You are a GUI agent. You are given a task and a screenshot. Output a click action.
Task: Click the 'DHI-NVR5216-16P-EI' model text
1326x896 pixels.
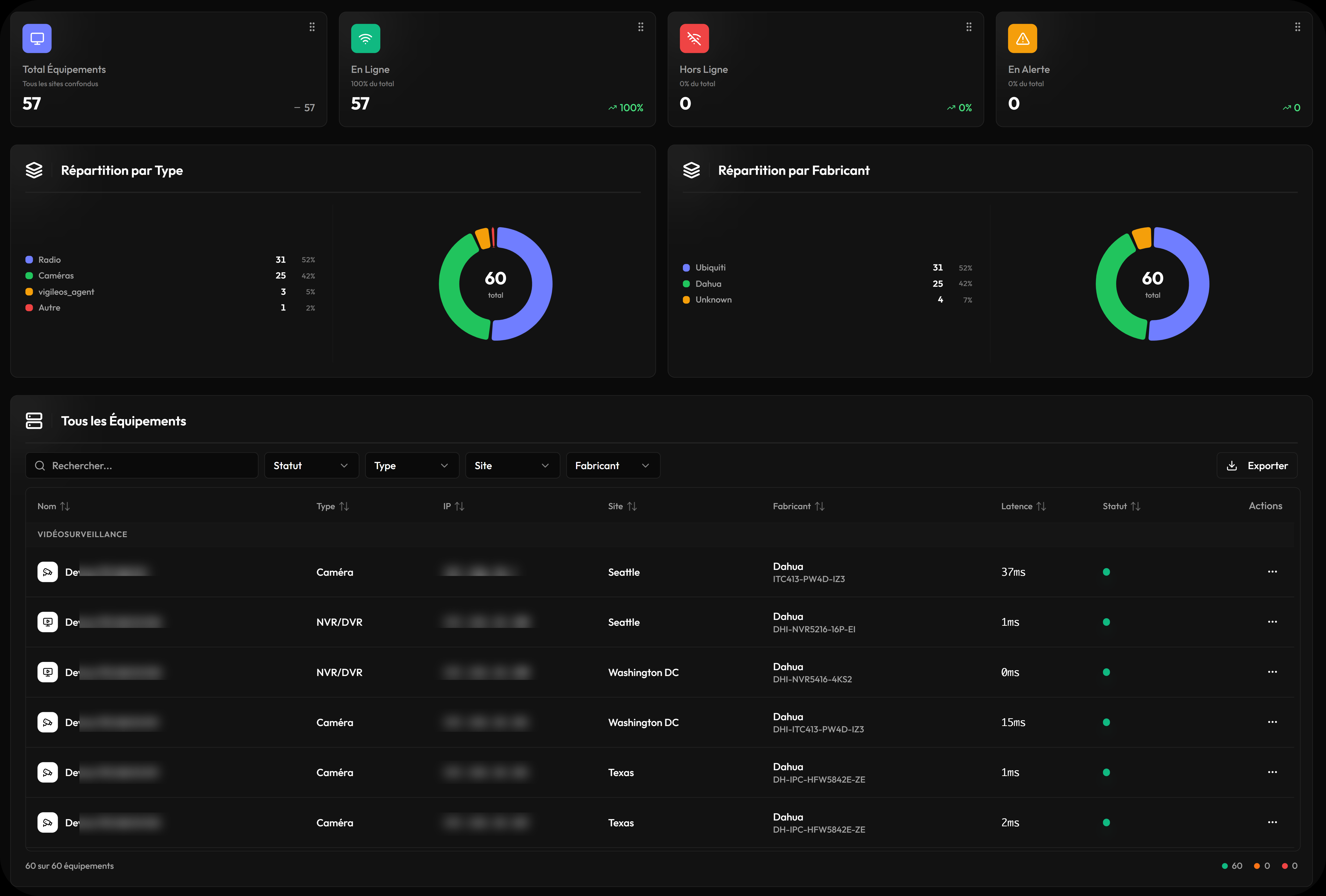(814, 629)
